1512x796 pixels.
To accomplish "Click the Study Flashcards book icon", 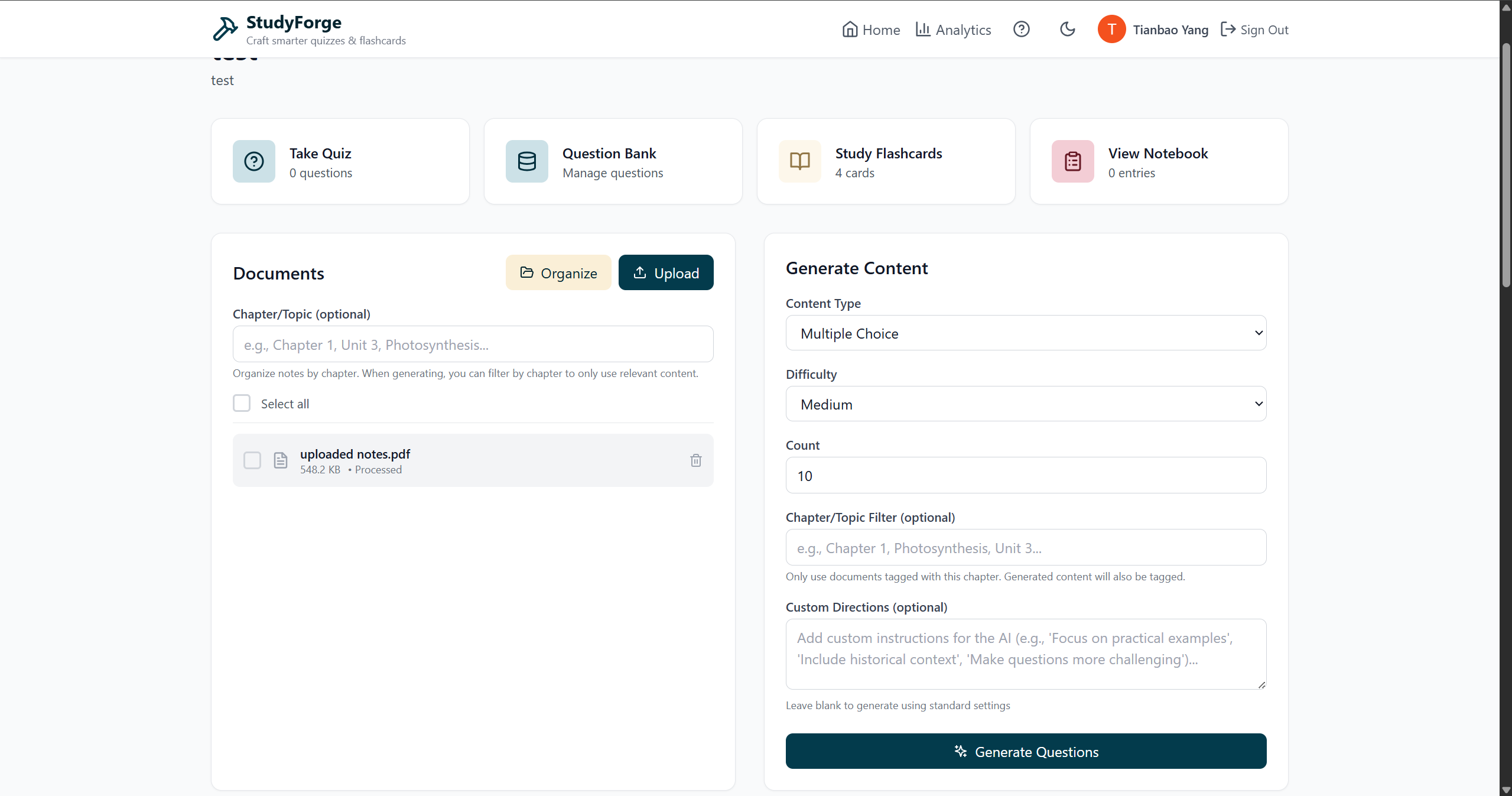I will click(x=799, y=161).
